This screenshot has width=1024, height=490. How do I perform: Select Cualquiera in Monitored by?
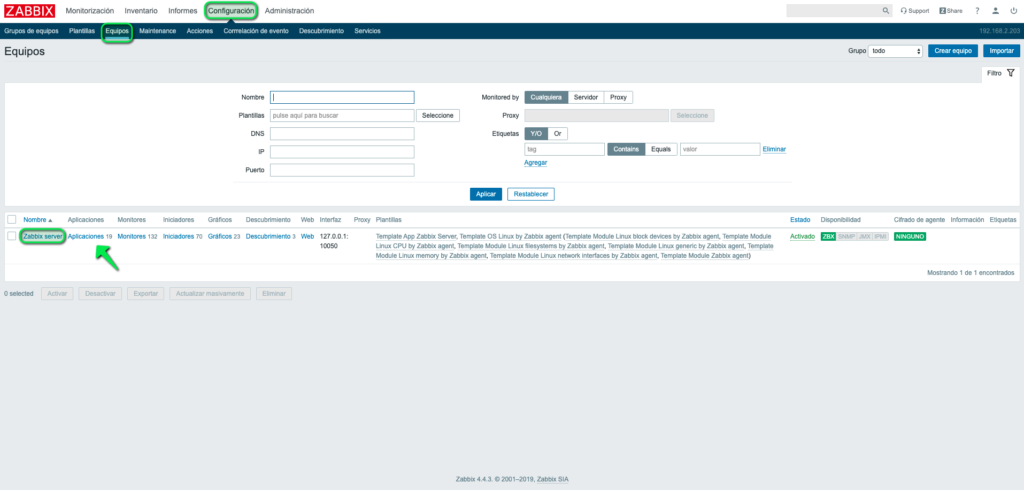point(546,97)
